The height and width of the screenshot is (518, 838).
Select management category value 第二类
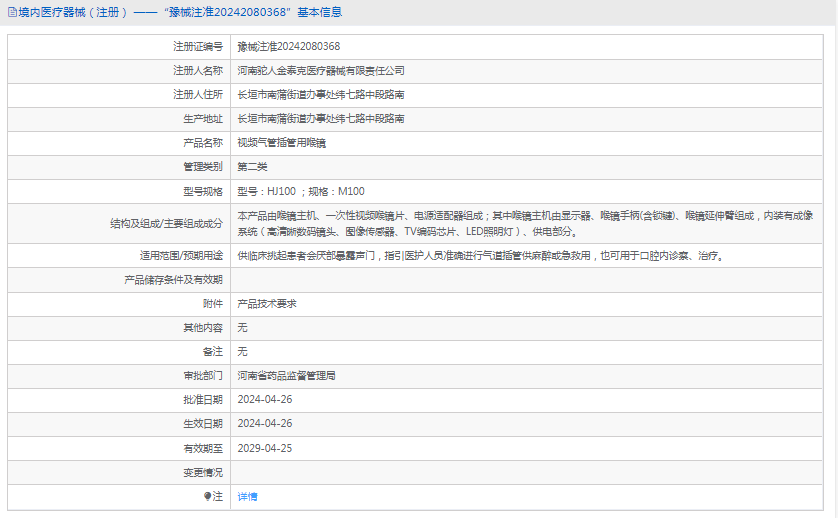coord(252,167)
